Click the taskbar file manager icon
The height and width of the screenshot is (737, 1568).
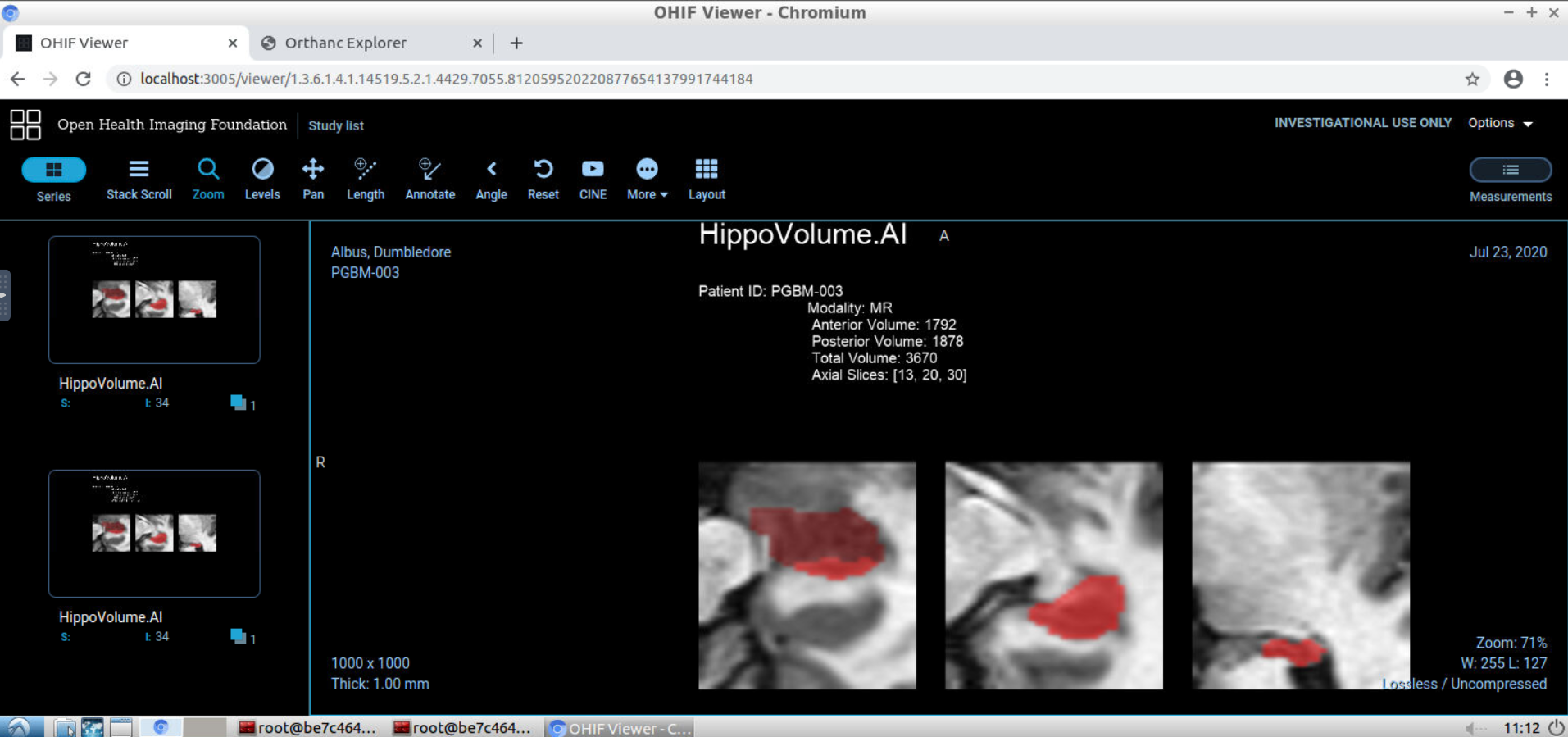point(66,727)
